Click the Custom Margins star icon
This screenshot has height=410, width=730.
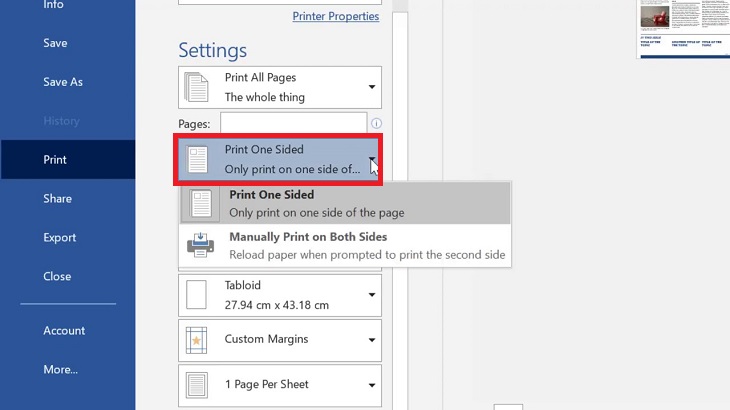click(197, 340)
